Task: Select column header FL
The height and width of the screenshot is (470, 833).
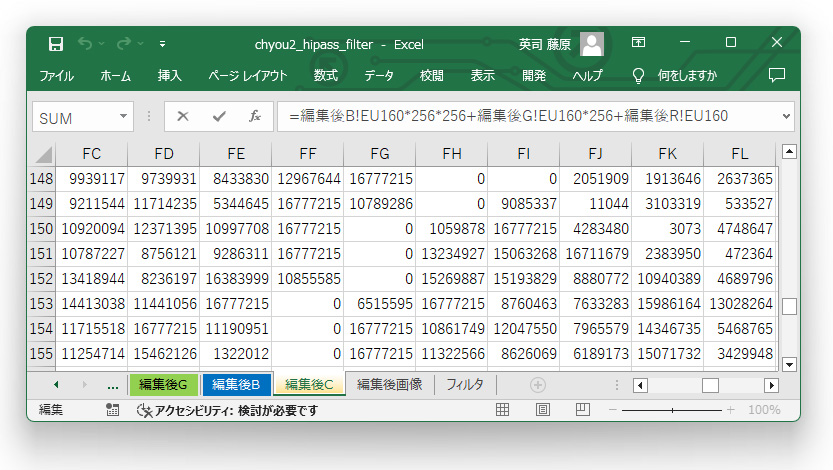Action: coord(740,154)
